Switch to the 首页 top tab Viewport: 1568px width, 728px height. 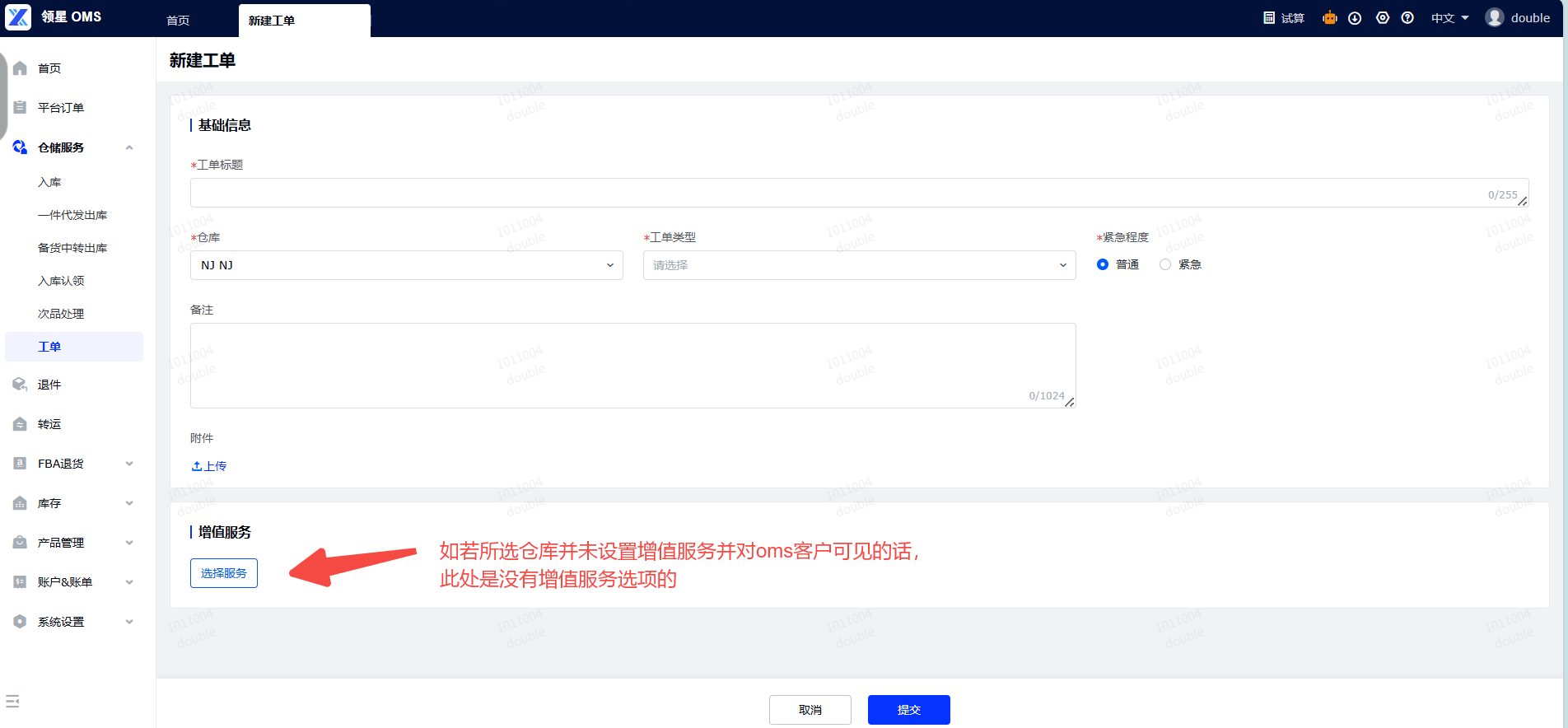point(178,21)
